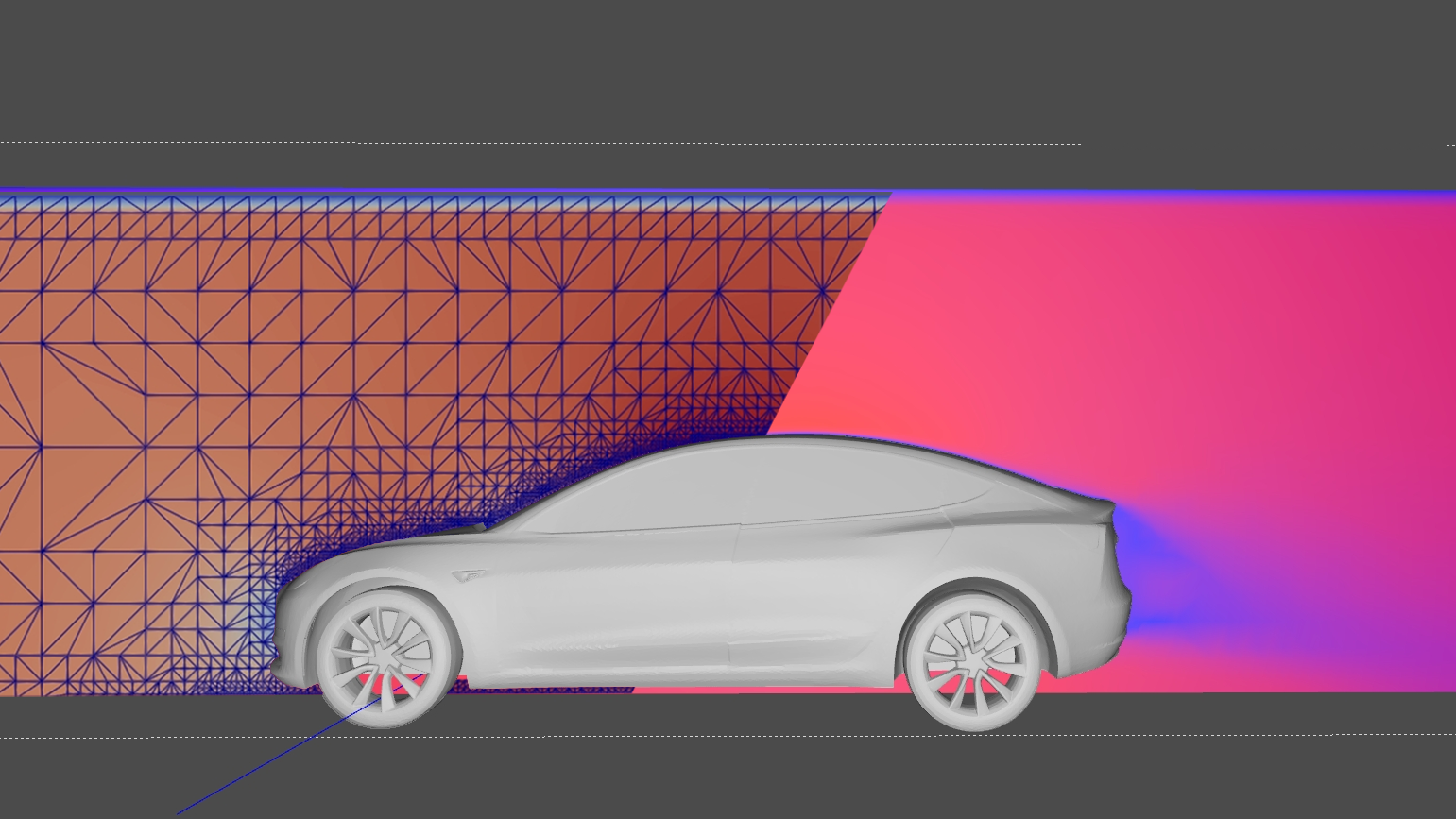Select the blue line extending below the front wheel
The width and height of the screenshot is (1456, 819).
pyautogui.click(x=265, y=765)
